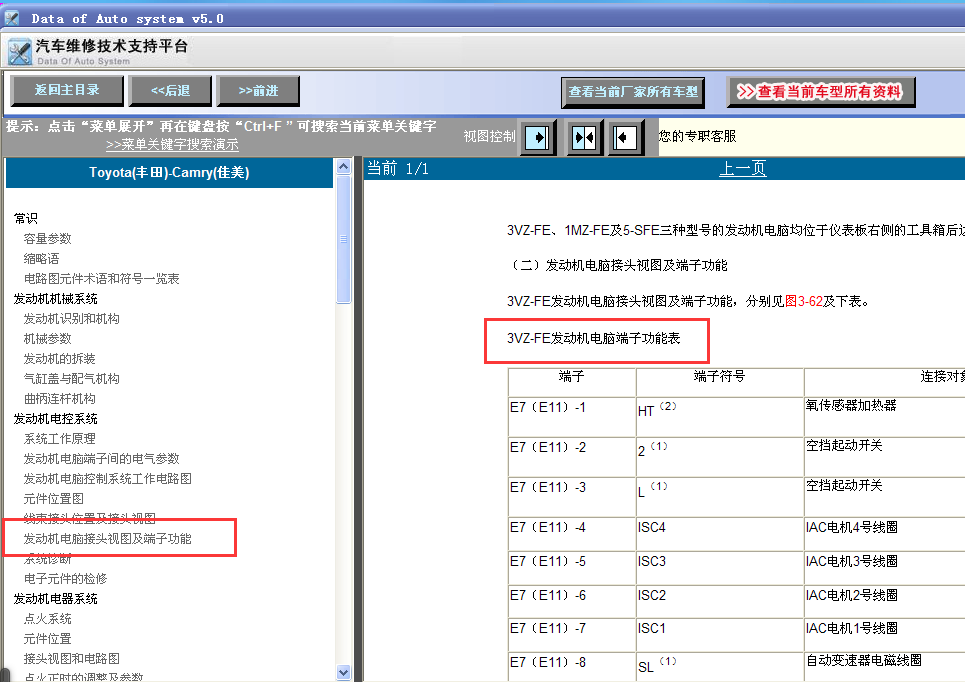Click the sidebar vertical scrollbar thumb
Viewport: 965px width, 682px height.
coord(343,239)
